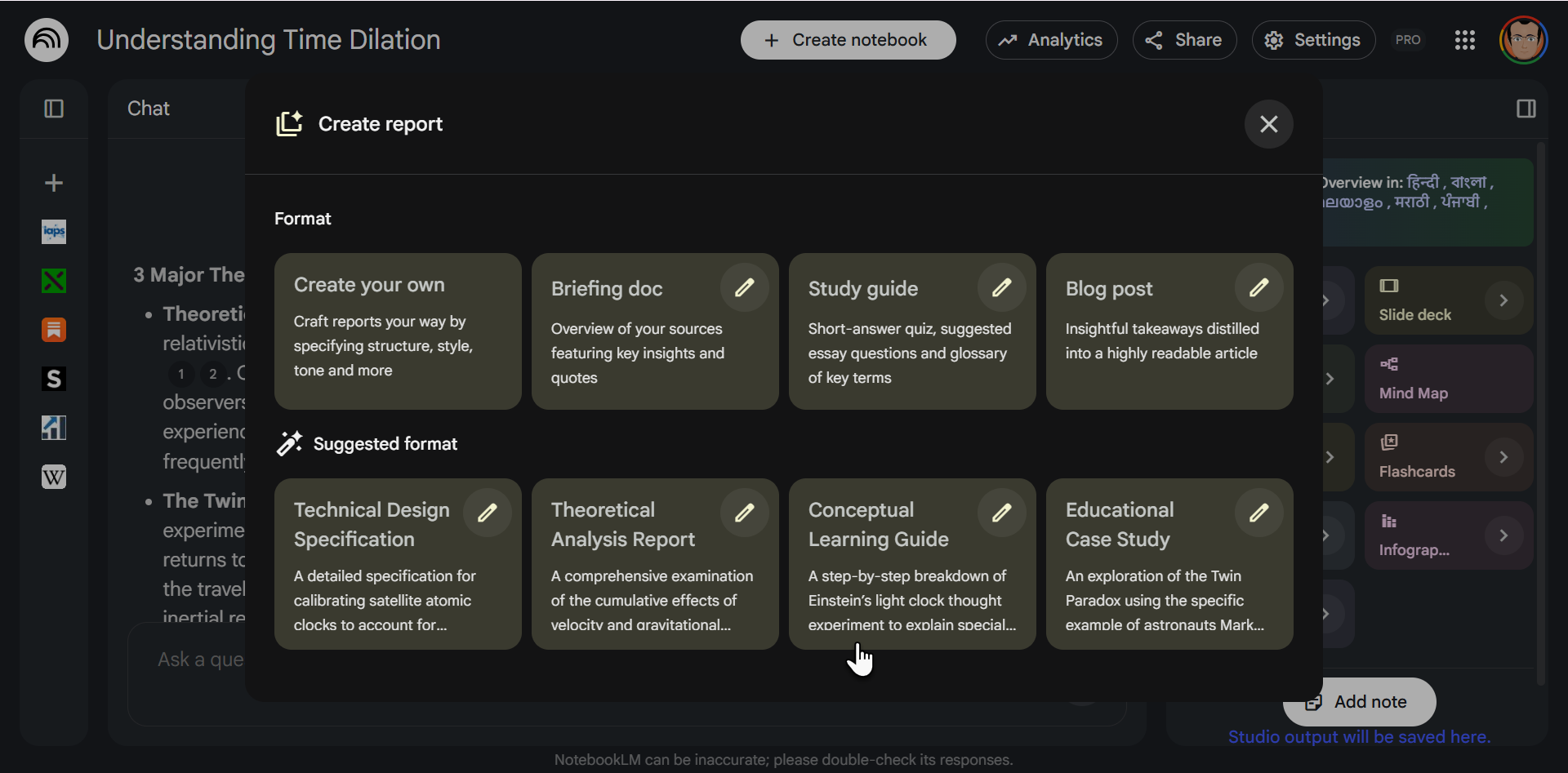
Task: Open the orange bookmark source in sidebar
Action: (x=54, y=330)
